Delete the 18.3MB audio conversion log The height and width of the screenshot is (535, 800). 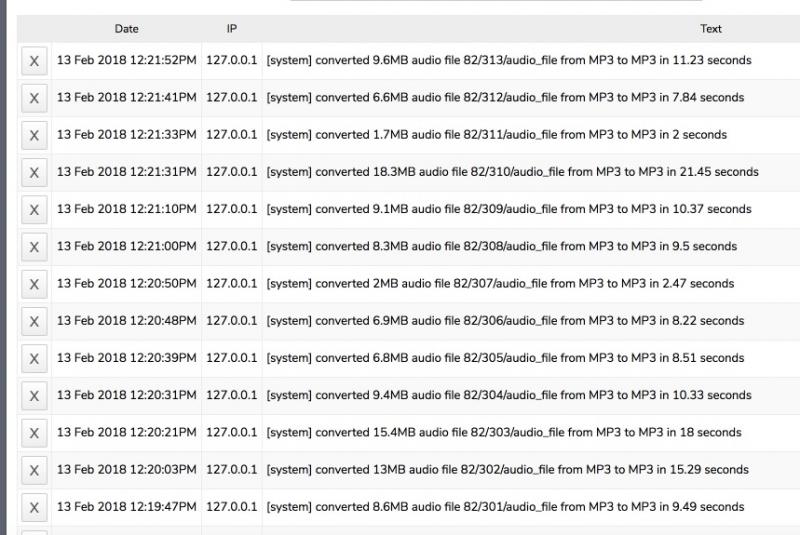click(x=34, y=172)
